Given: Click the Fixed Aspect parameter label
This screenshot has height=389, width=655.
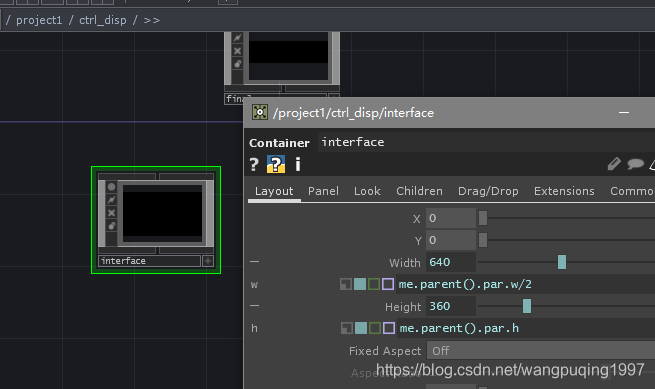Looking at the screenshot, I should pos(385,351).
